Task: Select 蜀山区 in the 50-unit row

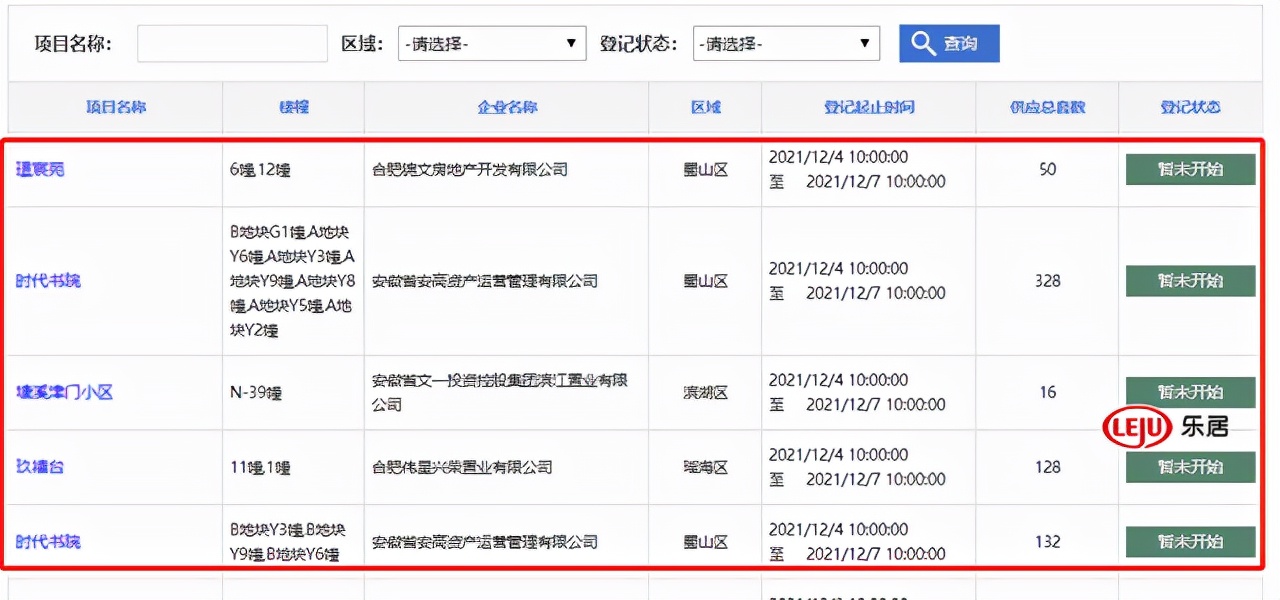Action: pos(705,169)
